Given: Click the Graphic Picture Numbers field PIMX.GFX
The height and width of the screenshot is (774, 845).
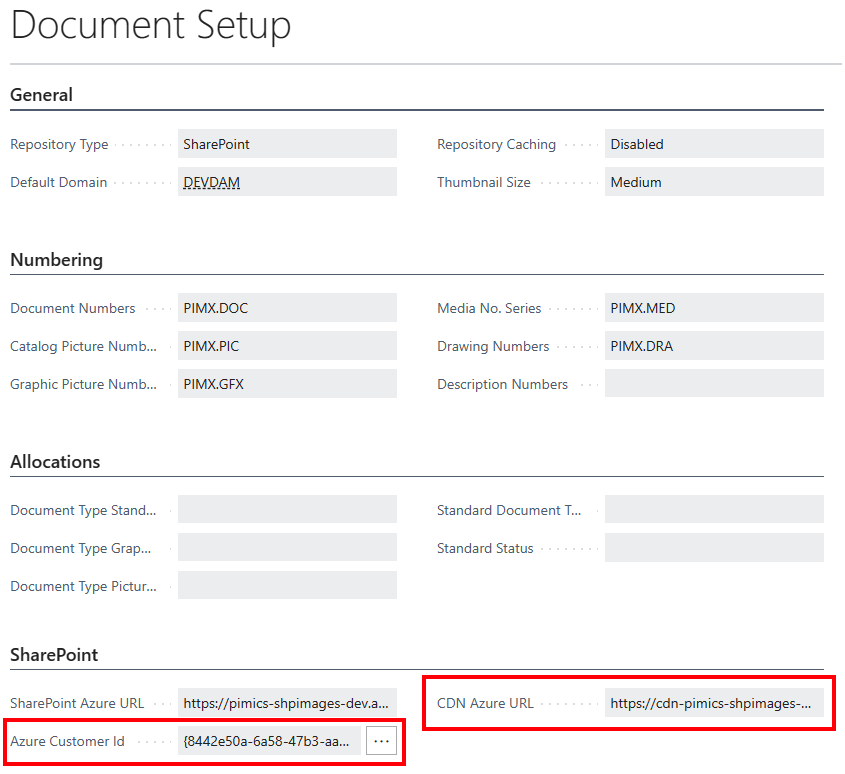Looking at the screenshot, I should (x=287, y=384).
